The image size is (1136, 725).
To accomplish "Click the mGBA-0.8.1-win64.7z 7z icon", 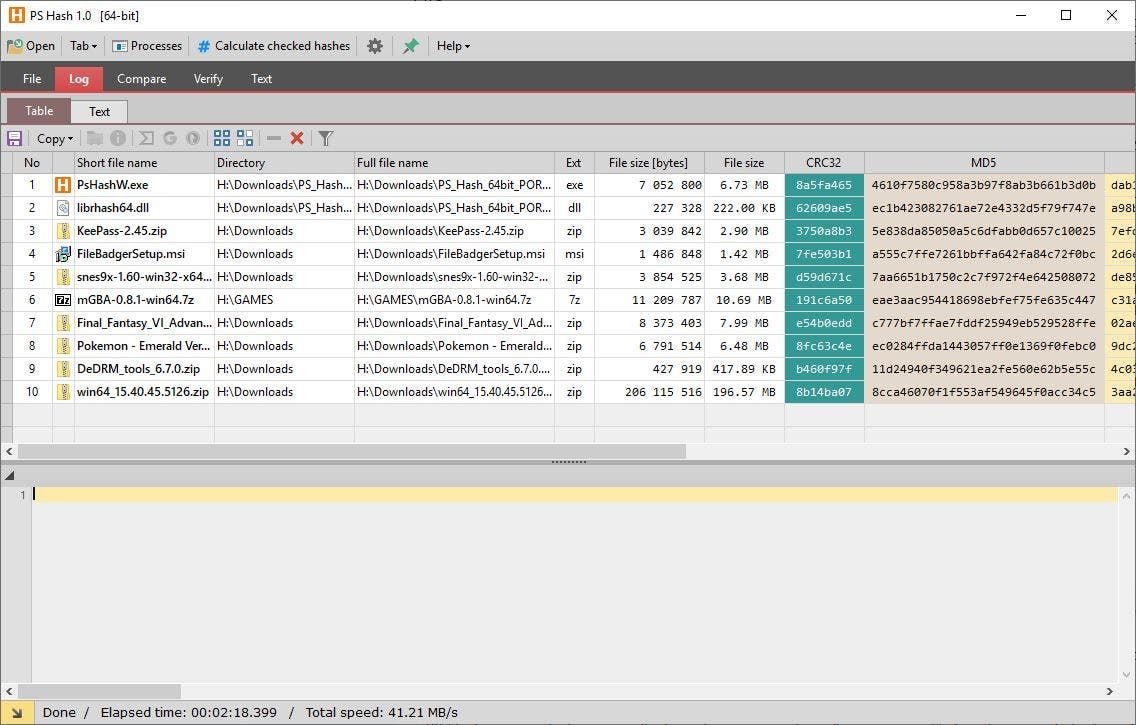I will coord(63,300).
